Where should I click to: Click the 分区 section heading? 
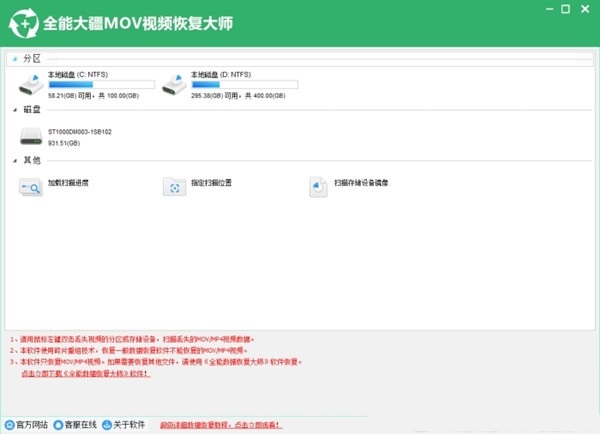pos(32,59)
